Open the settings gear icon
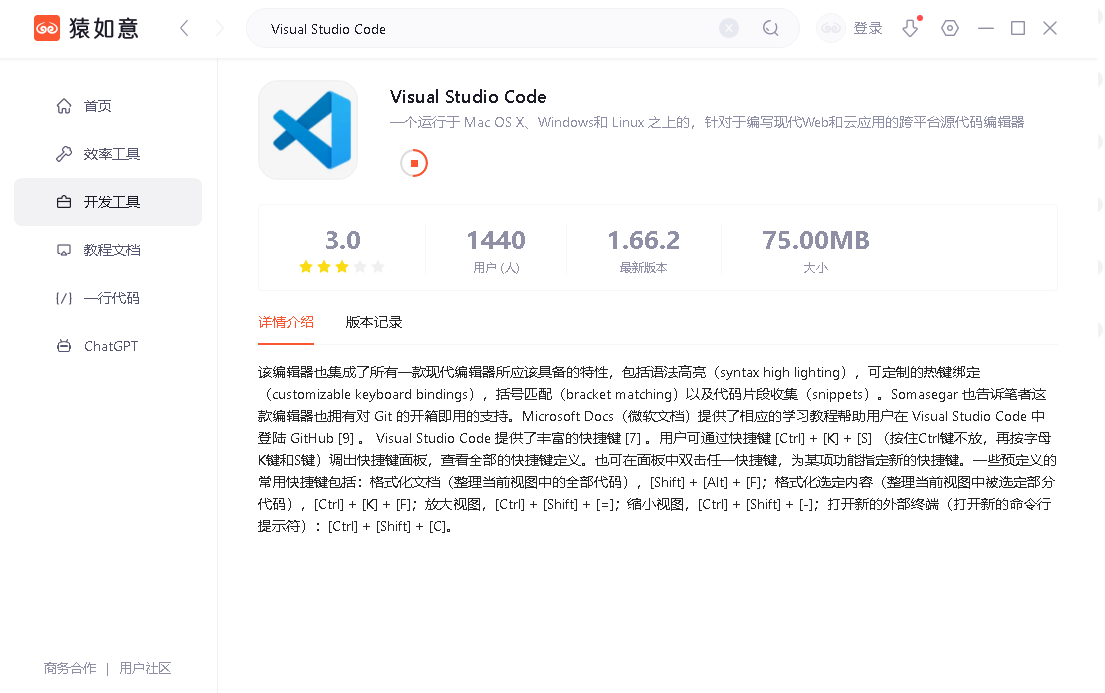 pyautogui.click(x=949, y=28)
